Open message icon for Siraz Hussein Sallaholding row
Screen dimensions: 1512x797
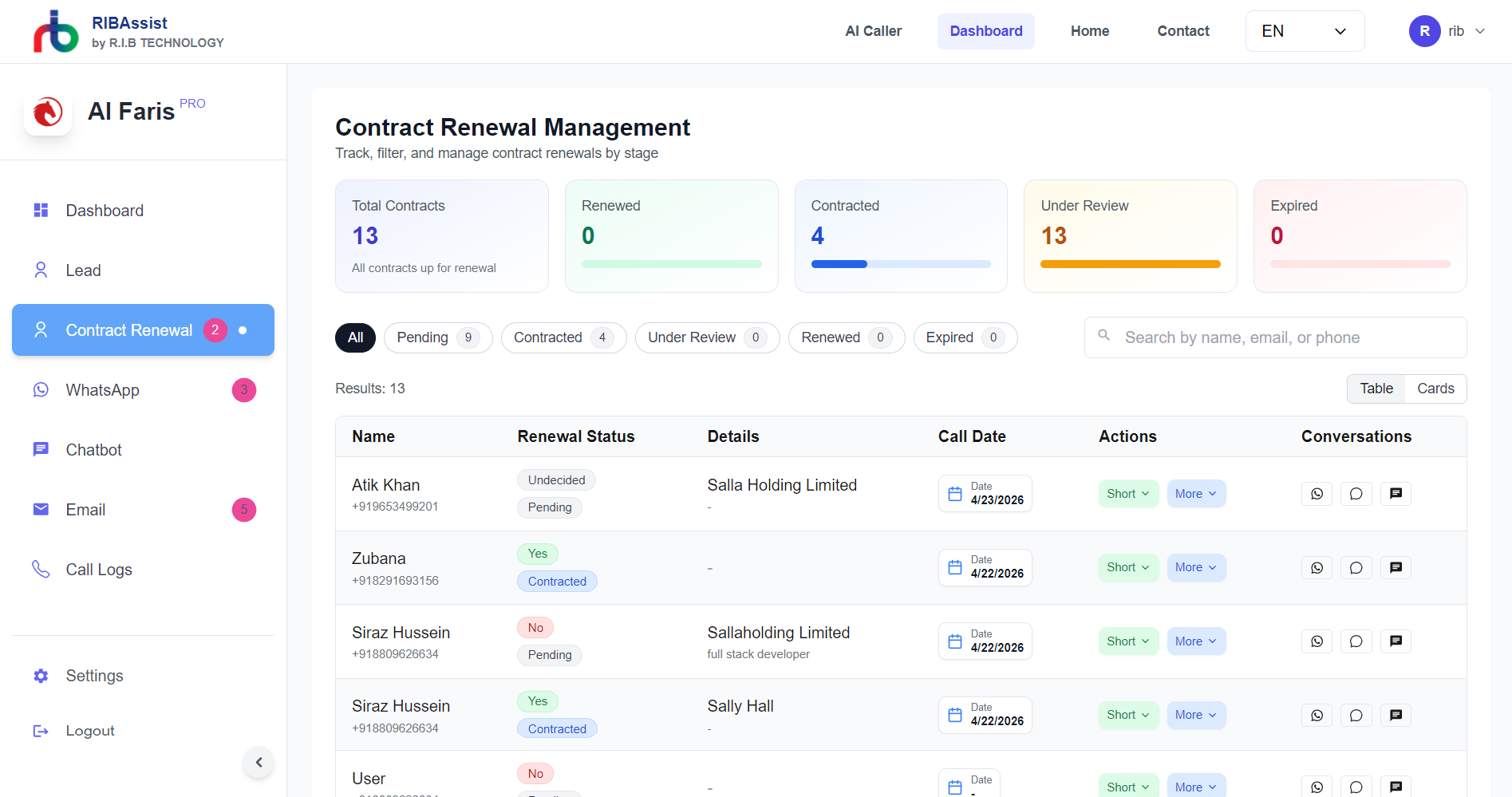click(x=1396, y=641)
